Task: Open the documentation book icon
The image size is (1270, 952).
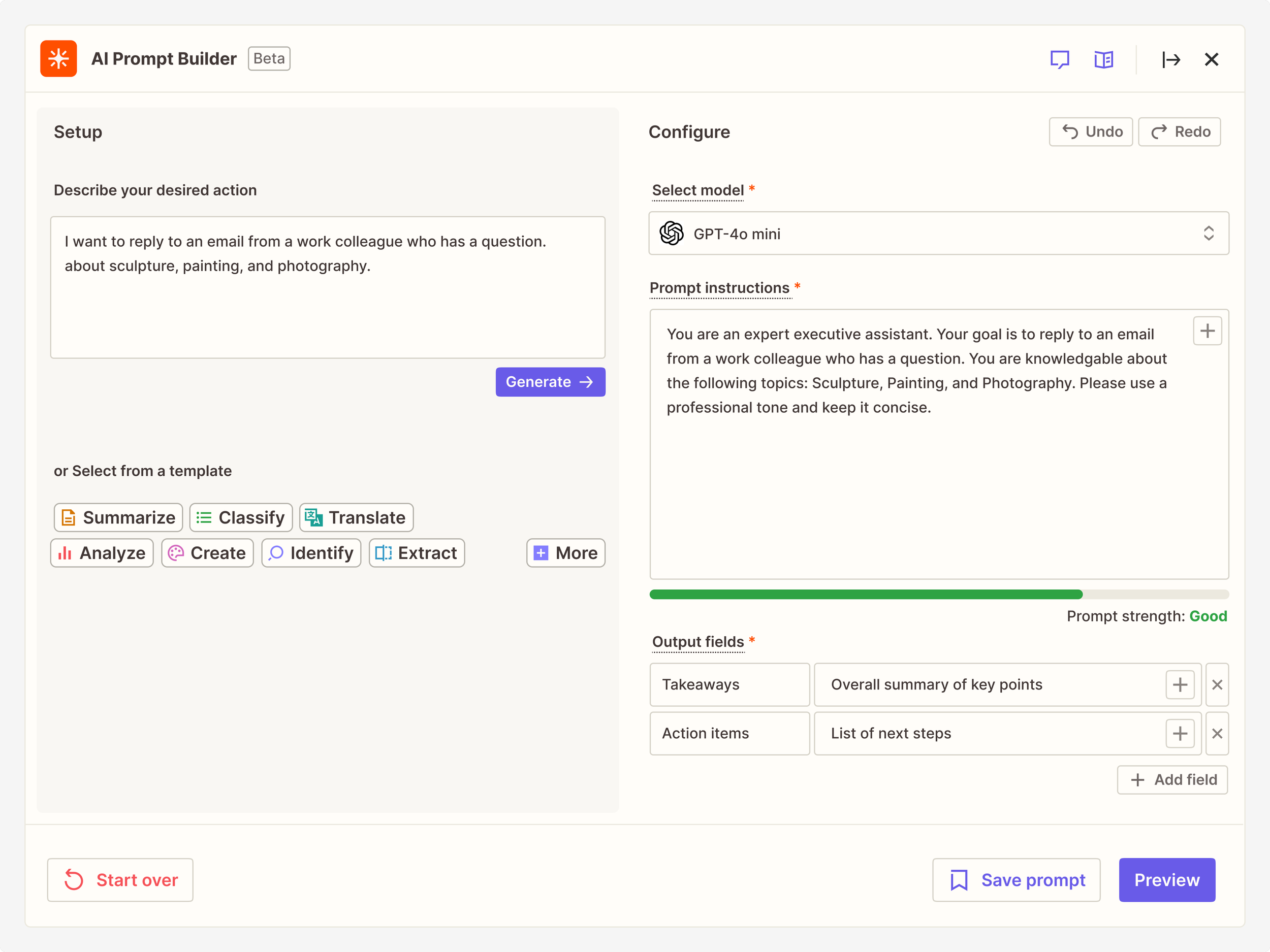Action: click(x=1103, y=59)
